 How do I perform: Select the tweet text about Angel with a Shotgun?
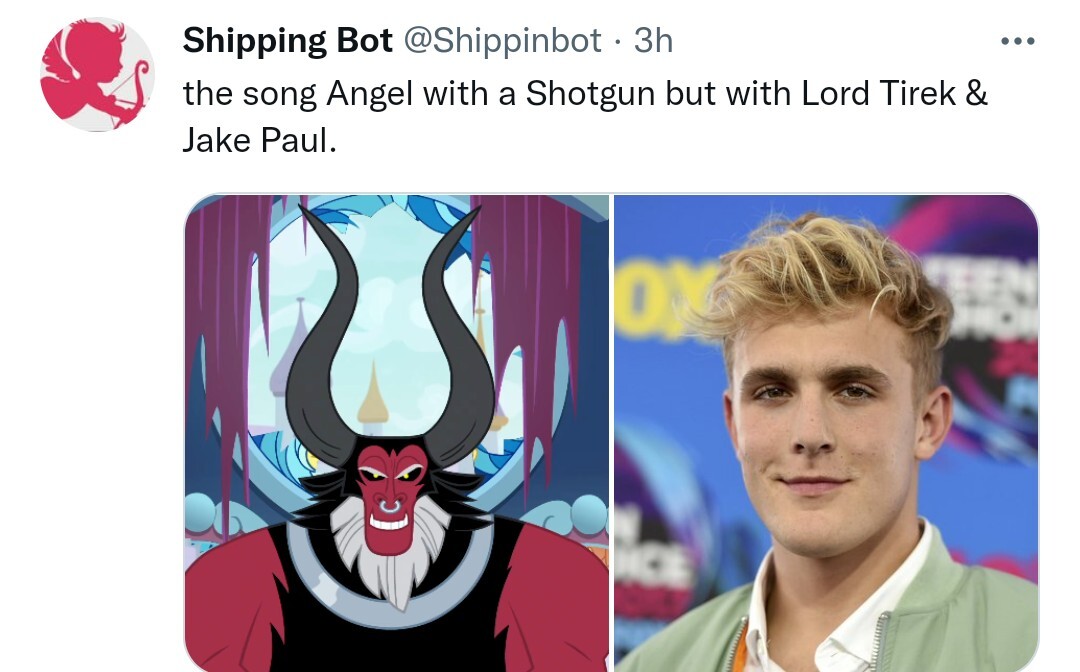585,116
